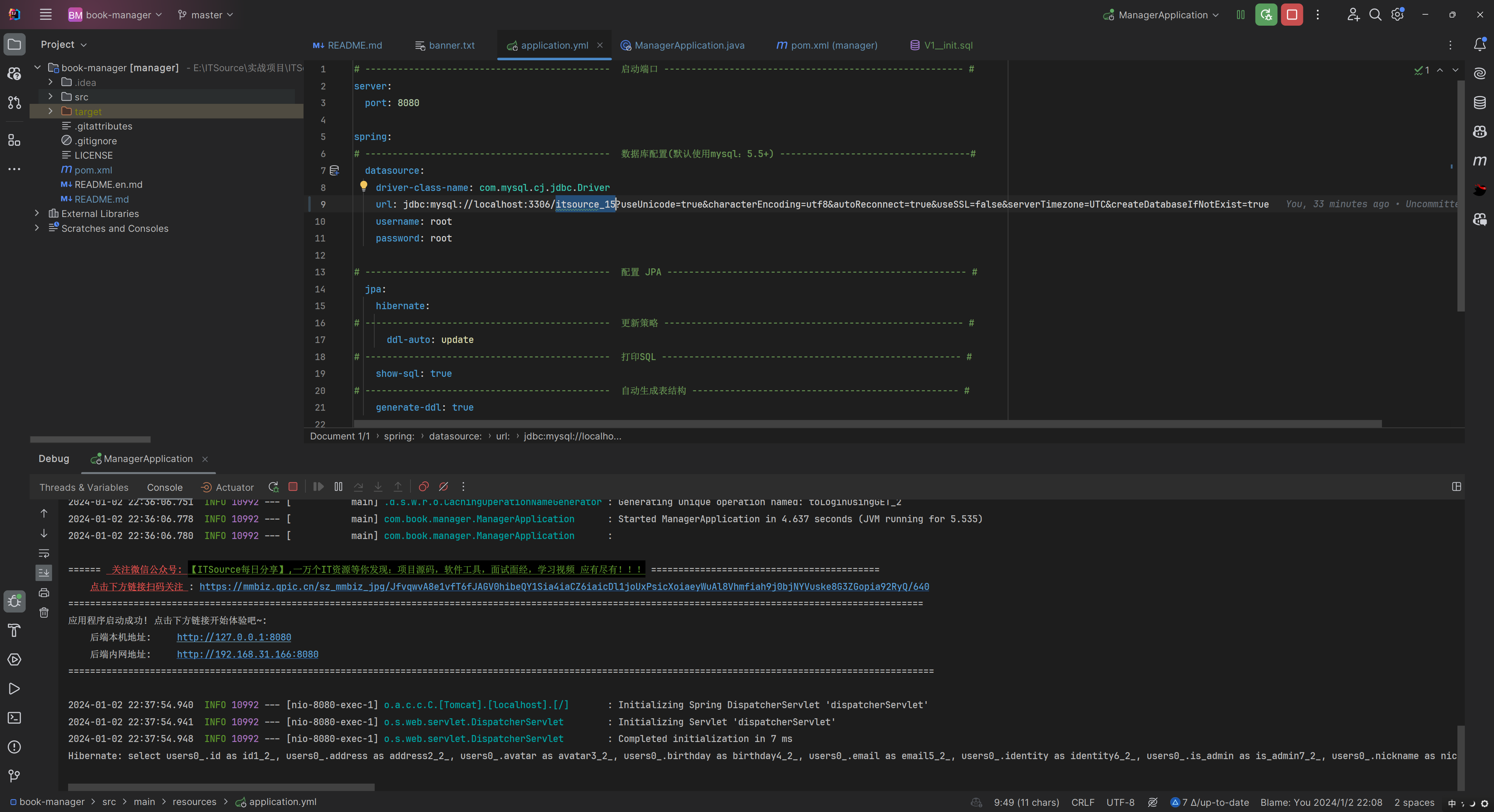This screenshot has width=1494, height=812.
Task: Expand External Libraries node
Action: 37,213
